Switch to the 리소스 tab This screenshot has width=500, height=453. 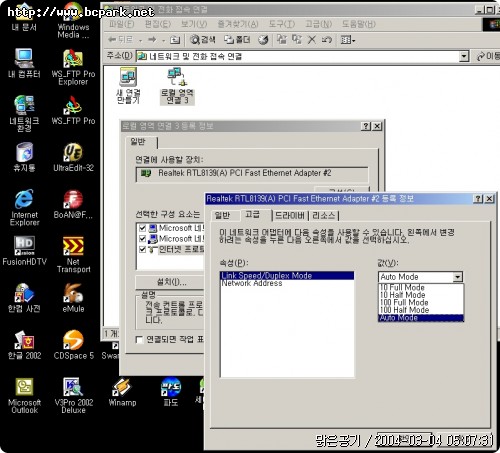(x=323, y=216)
